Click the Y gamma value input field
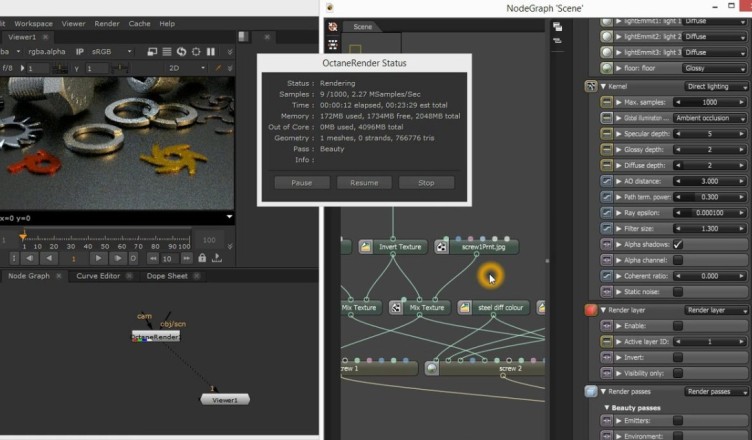 click(97, 69)
